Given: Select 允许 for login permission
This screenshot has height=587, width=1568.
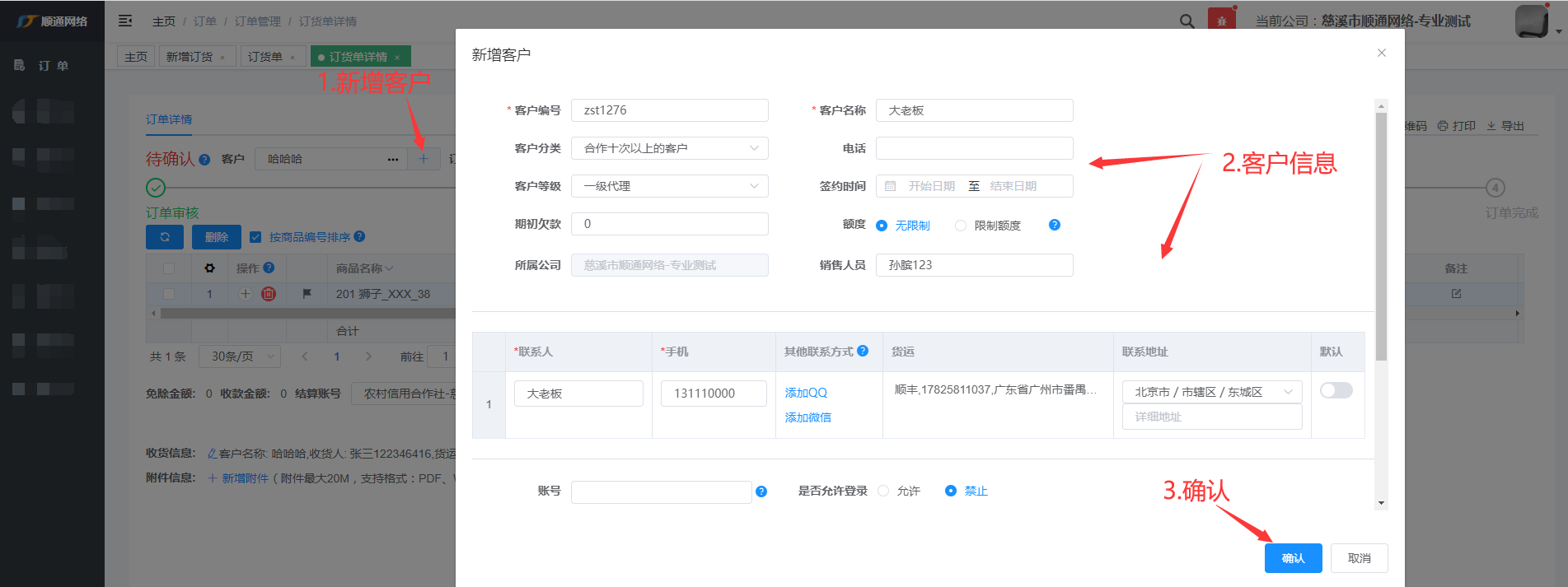Looking at the screenshot, I should (x=884, y=491).
